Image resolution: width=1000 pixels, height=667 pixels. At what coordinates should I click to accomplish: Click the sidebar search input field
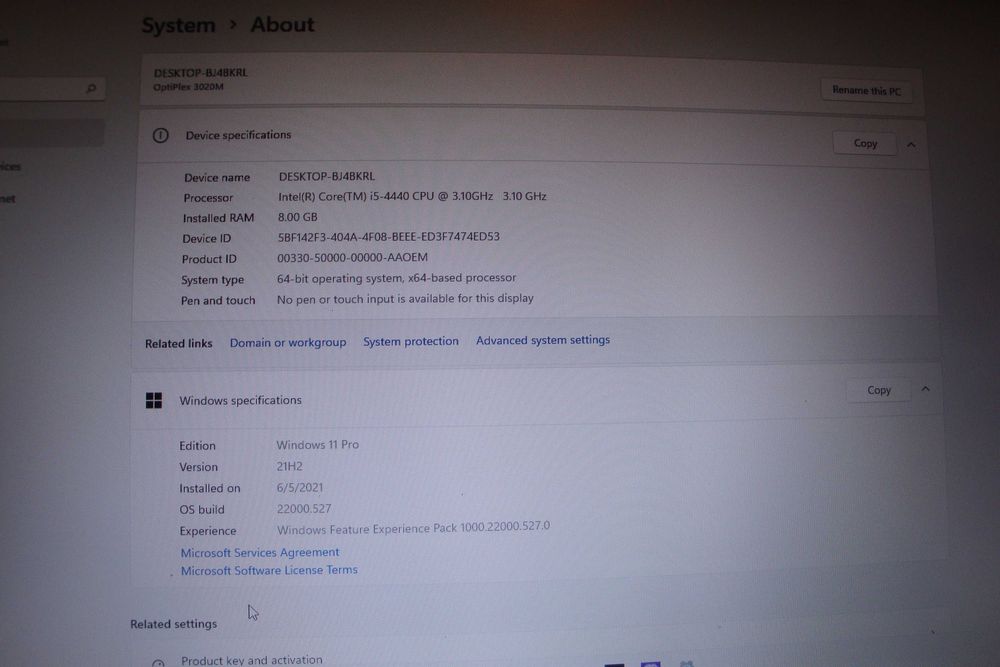coord(51,88)
